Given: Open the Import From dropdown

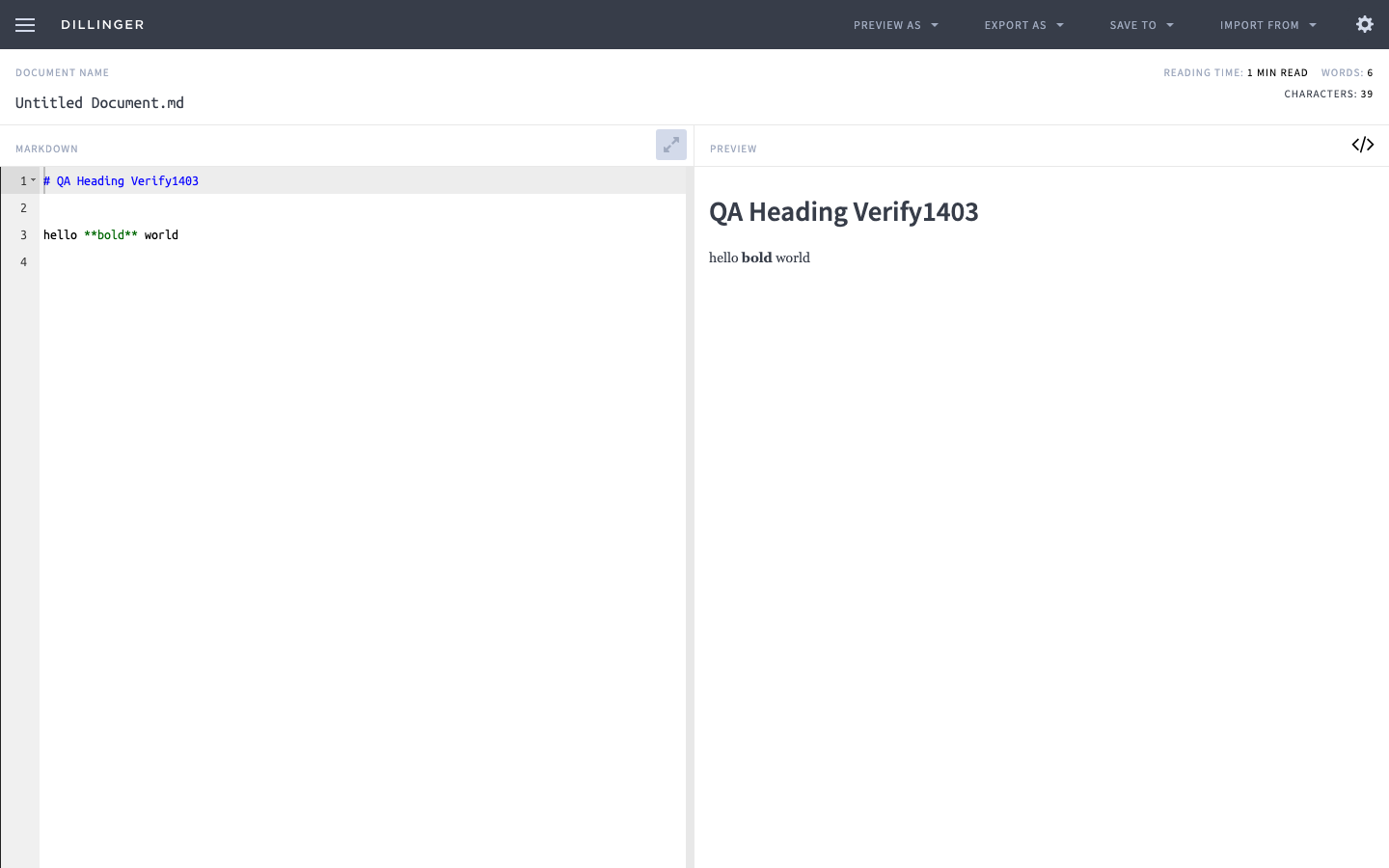Looking at the screenshot, I should [x=1268, y=25].
